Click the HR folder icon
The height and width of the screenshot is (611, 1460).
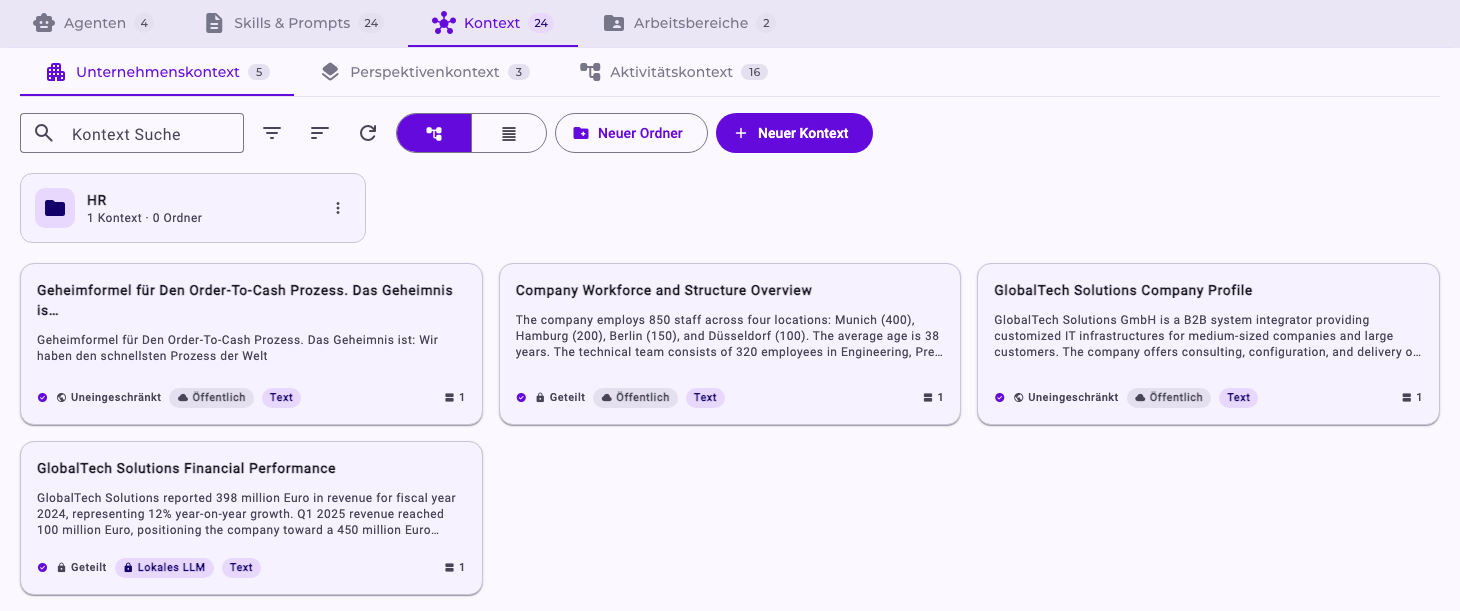55,208
